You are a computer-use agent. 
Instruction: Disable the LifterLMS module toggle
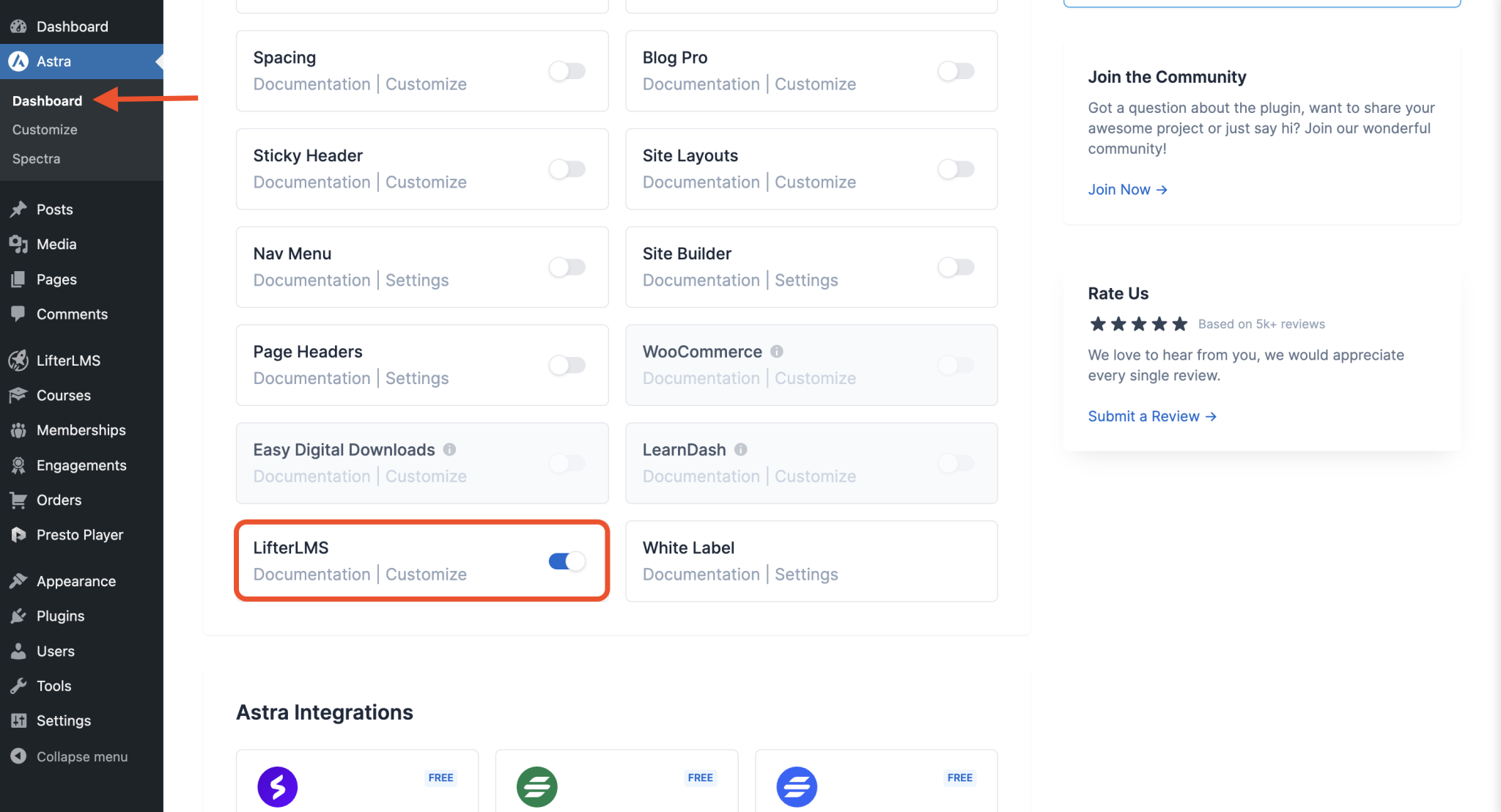click(567, 561)
